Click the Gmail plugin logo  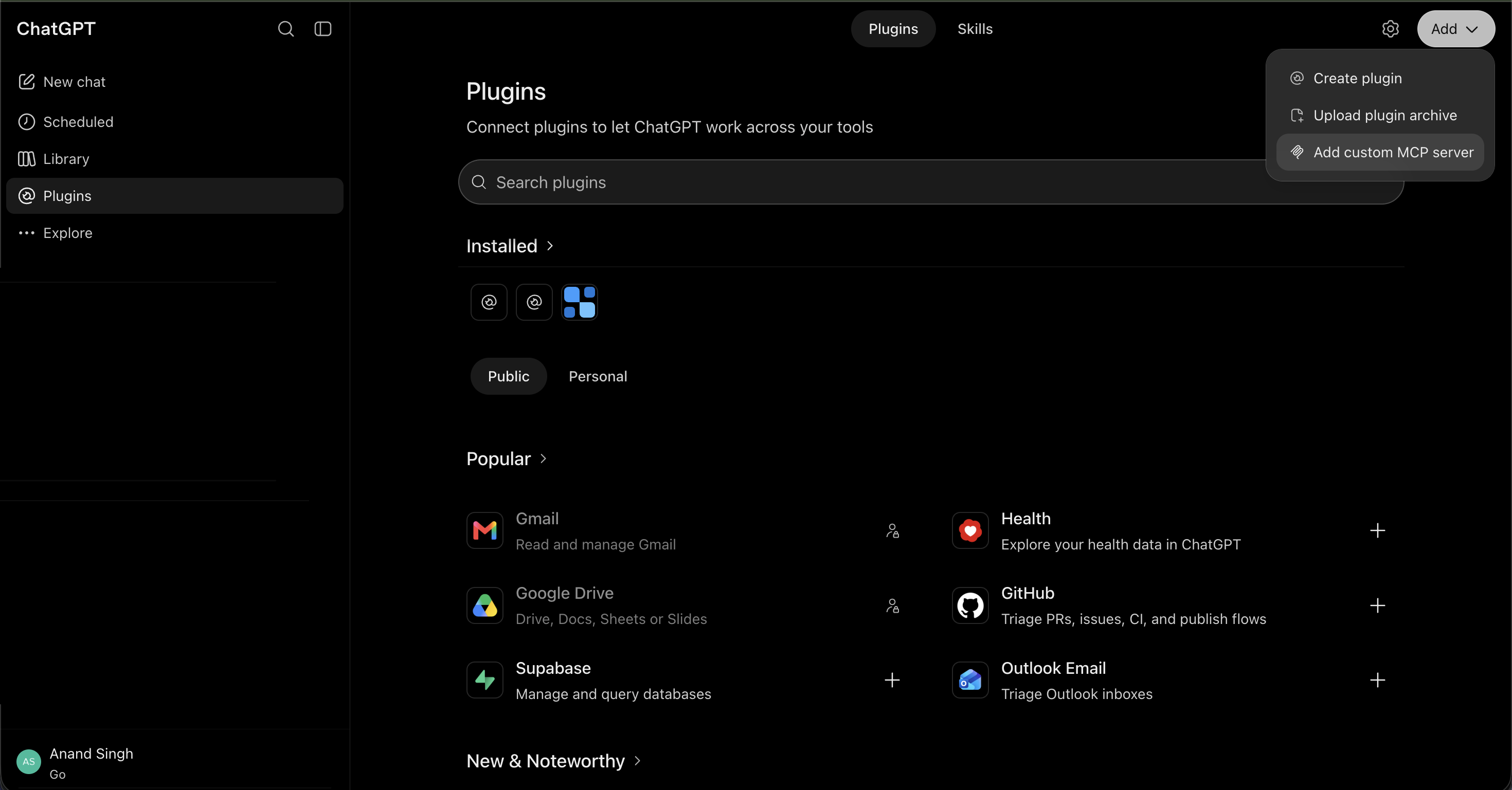[x=485, y=531]
